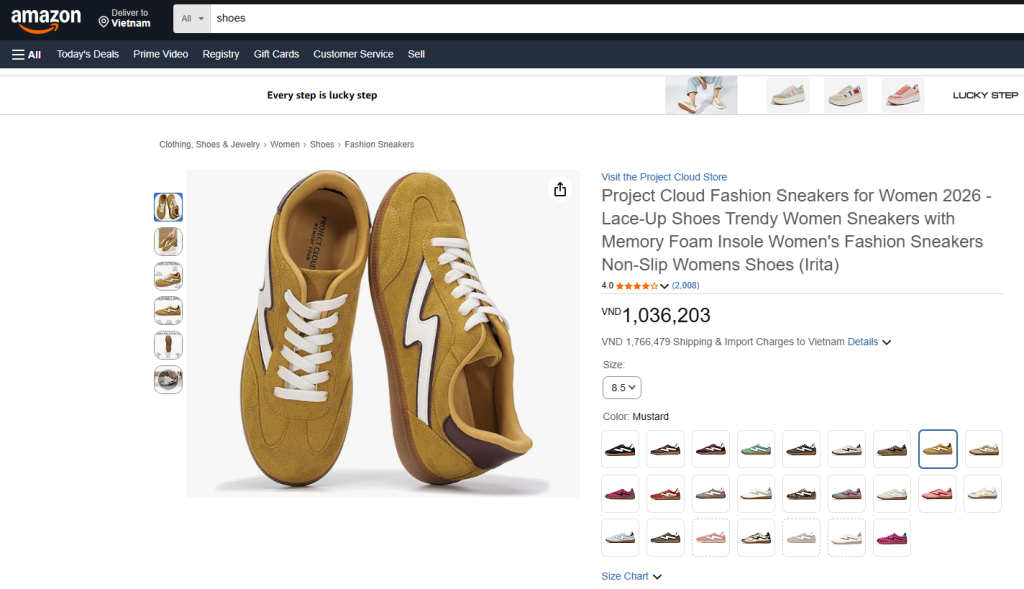
Task: Visit the Project Cloud Store link
Action: pyautogui.click(x=663, y=177)
